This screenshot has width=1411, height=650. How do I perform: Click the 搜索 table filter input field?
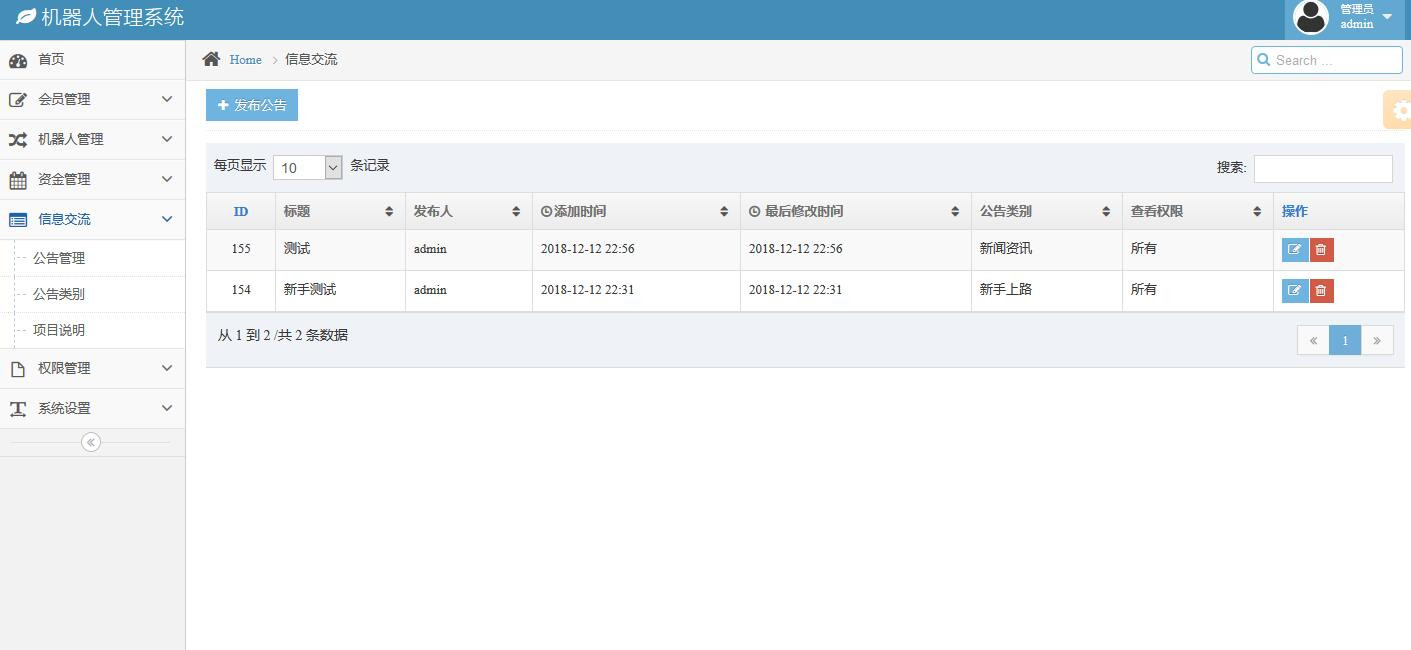(1322, 169)
